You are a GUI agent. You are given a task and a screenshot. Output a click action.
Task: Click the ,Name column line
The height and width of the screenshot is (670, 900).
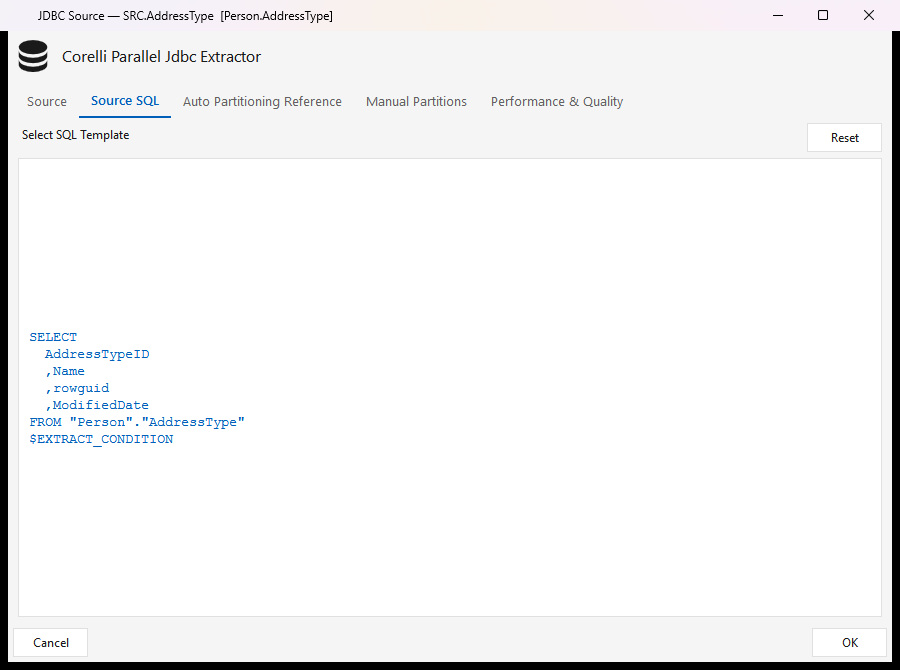point(65,371)
